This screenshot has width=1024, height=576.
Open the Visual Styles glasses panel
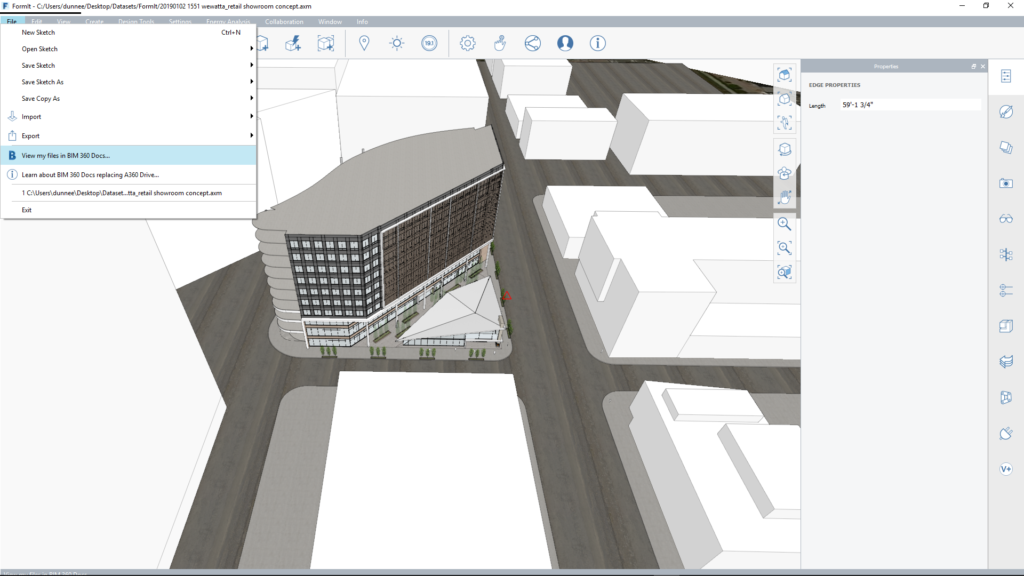coord(1006,219)
